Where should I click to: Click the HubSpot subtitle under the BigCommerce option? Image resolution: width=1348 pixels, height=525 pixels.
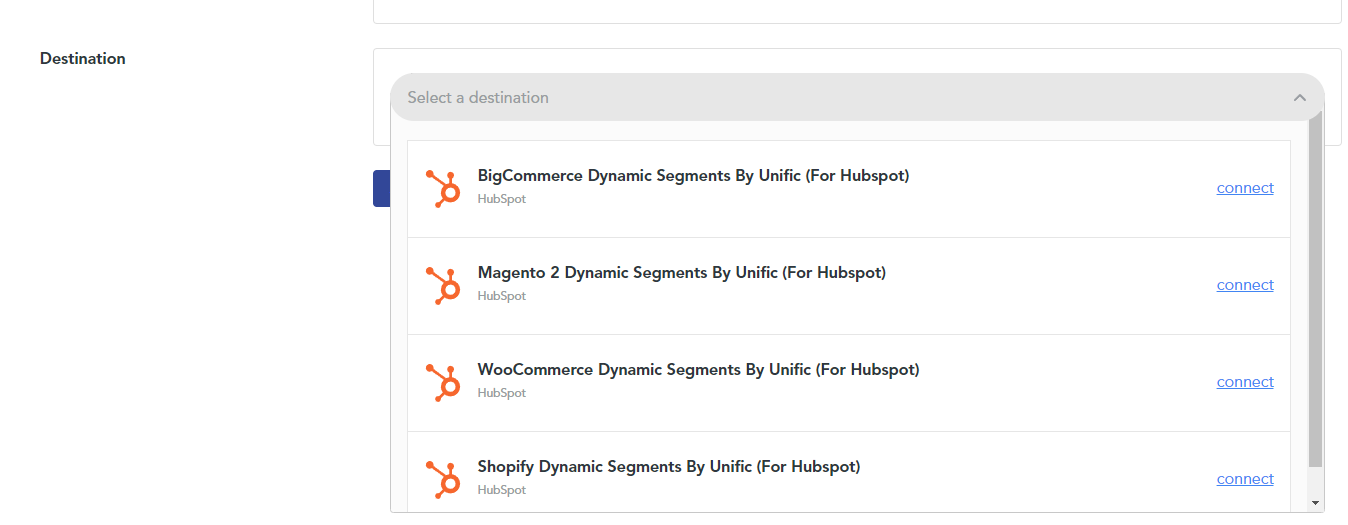(502, 199)
